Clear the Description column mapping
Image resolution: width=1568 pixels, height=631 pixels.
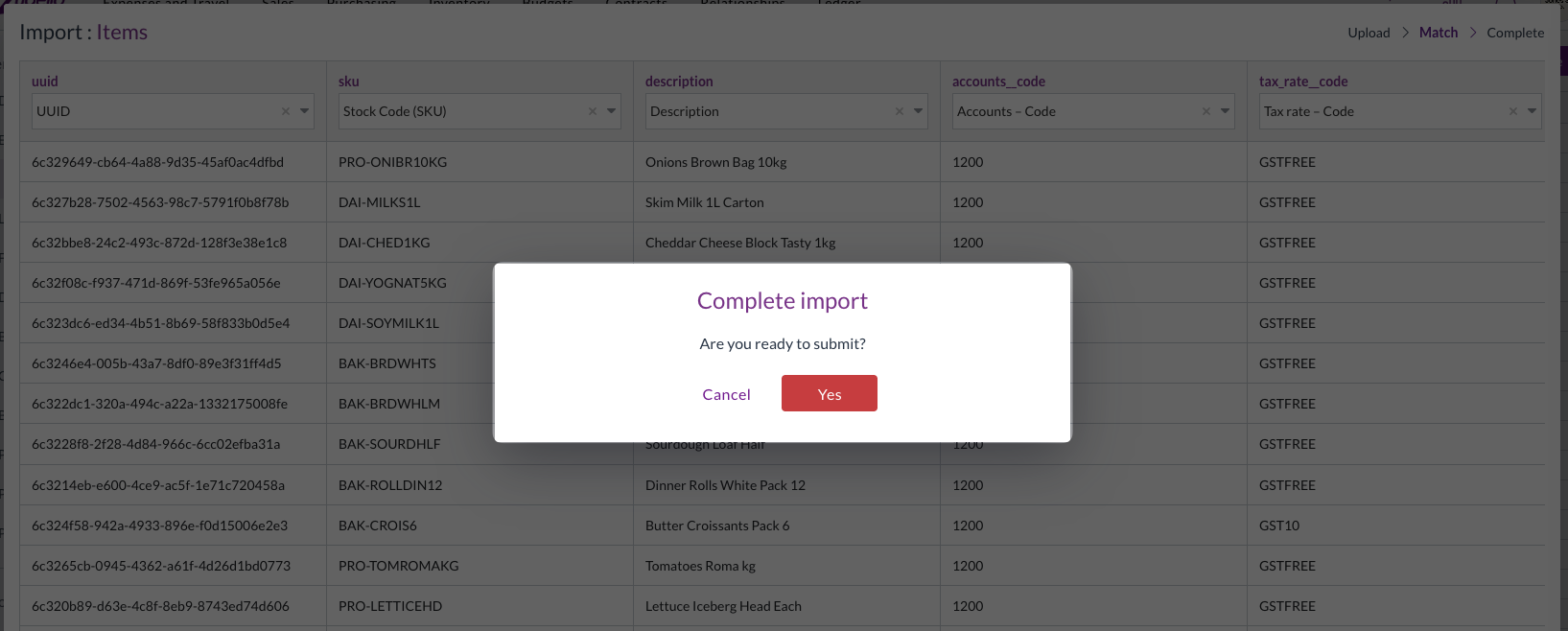coord(900,111)
